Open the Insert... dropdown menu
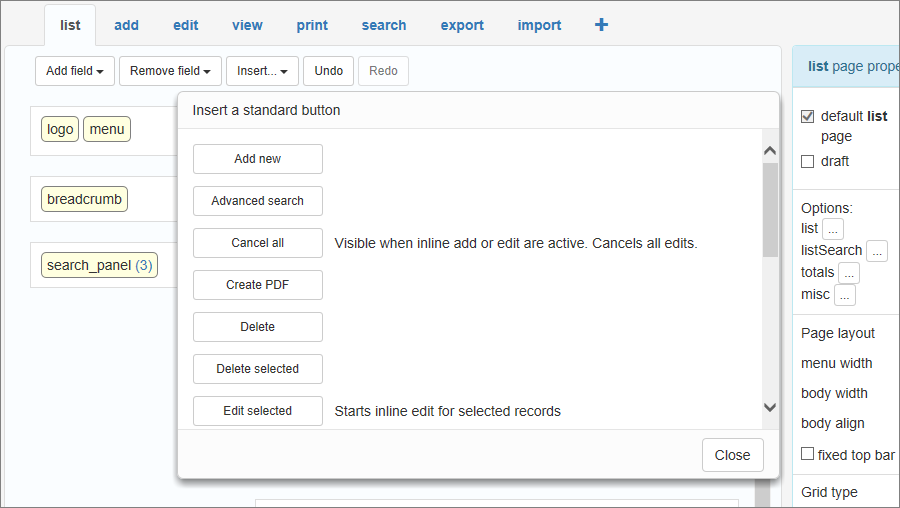The height and width of the screenshot is (508, 900). tap(262, 71)
